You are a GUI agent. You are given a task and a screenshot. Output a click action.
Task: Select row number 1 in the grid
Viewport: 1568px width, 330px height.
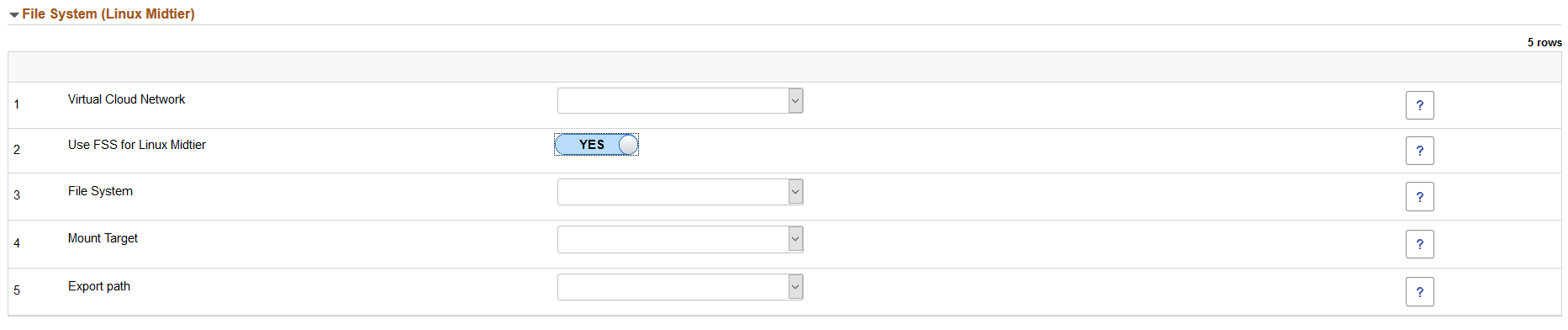[x=17, y=104]
